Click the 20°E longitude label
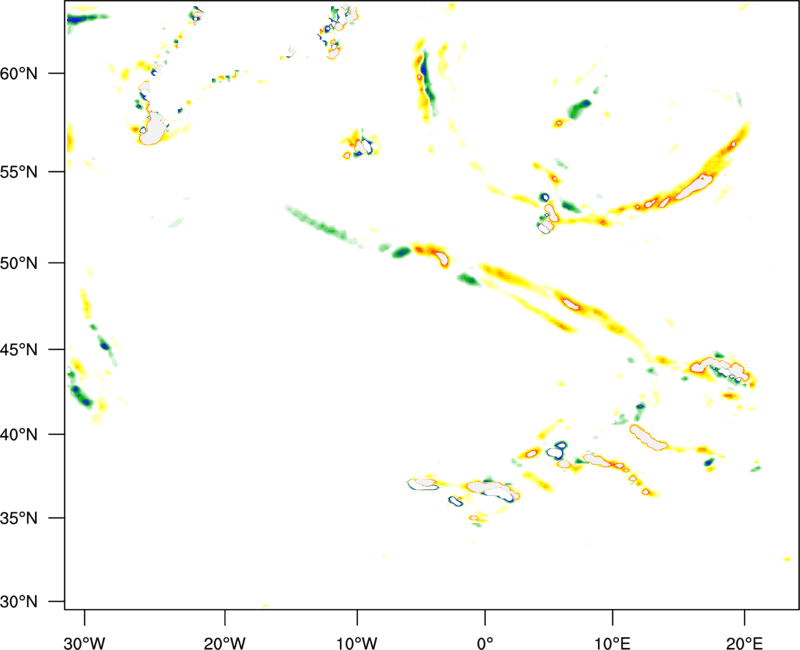This screenshot has width=800, height=650. click(x=744, y=643)
